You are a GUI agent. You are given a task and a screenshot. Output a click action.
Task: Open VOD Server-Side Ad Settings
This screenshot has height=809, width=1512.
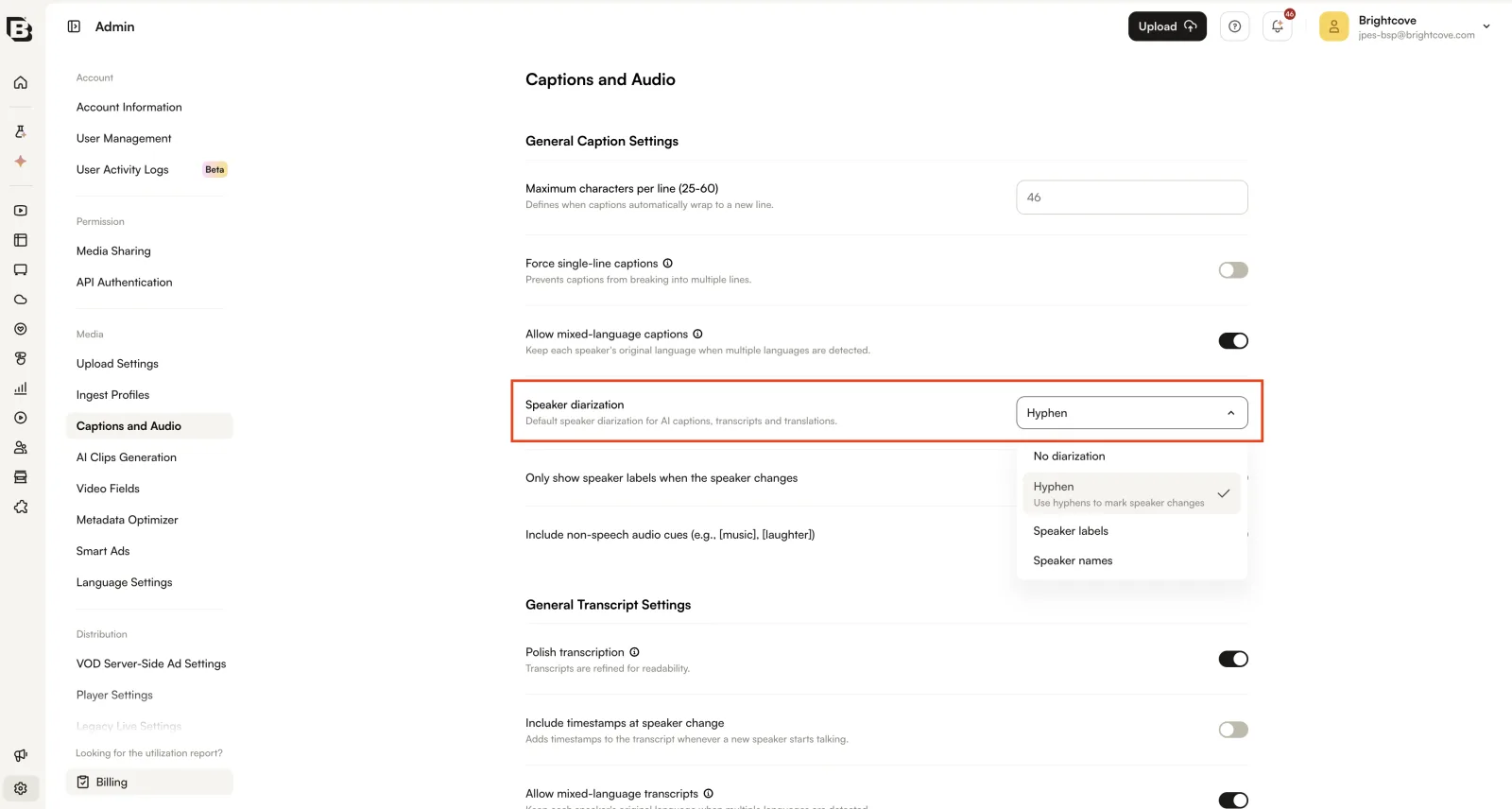151,664
